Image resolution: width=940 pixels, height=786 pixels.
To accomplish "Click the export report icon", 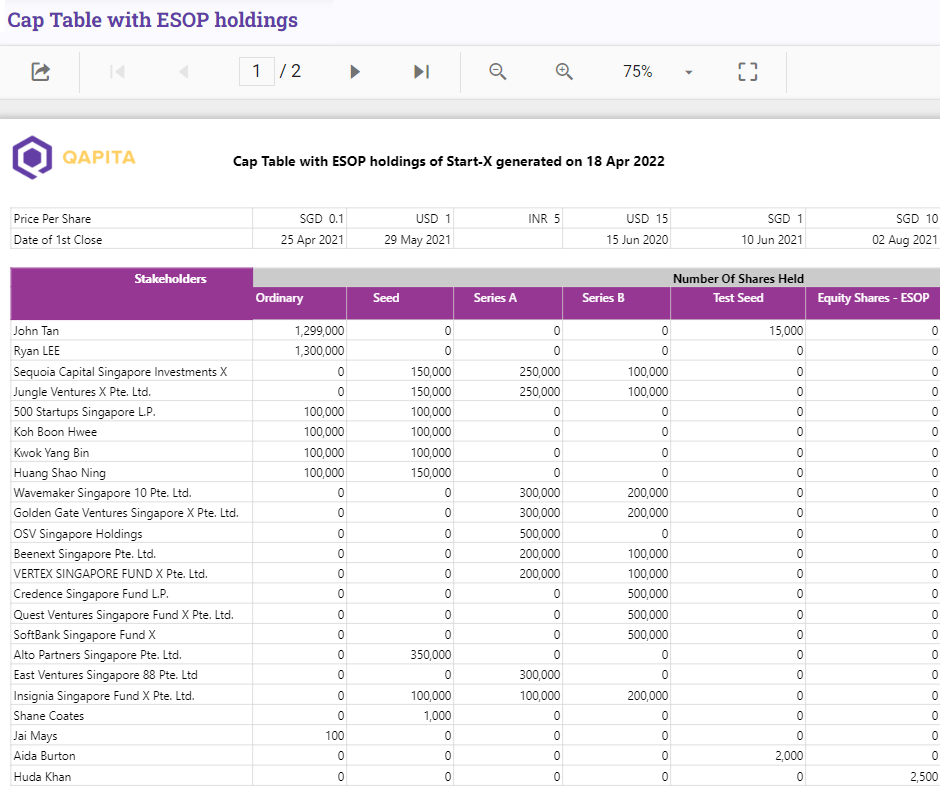I will click(40, 72).
